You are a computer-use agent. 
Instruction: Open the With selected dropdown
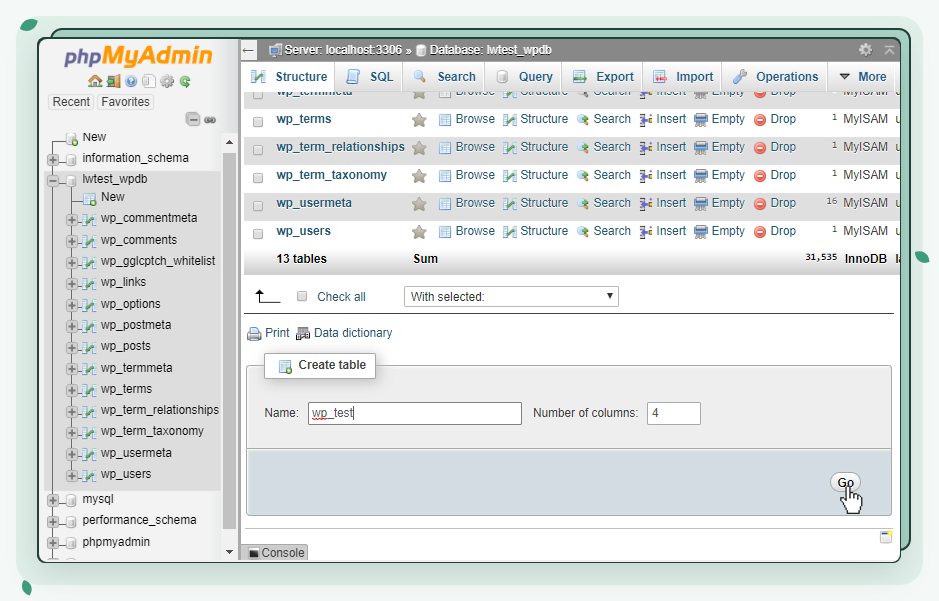click(511, 296)
